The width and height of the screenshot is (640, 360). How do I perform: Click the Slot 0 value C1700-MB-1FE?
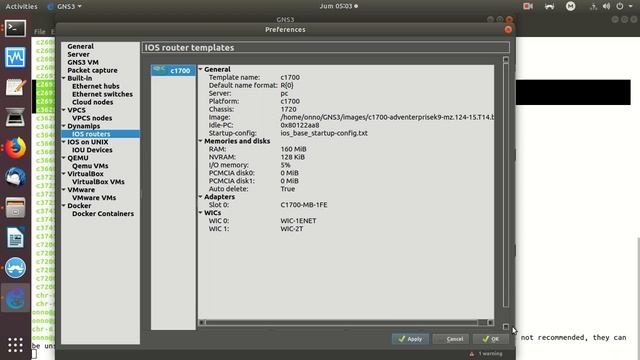304,205
